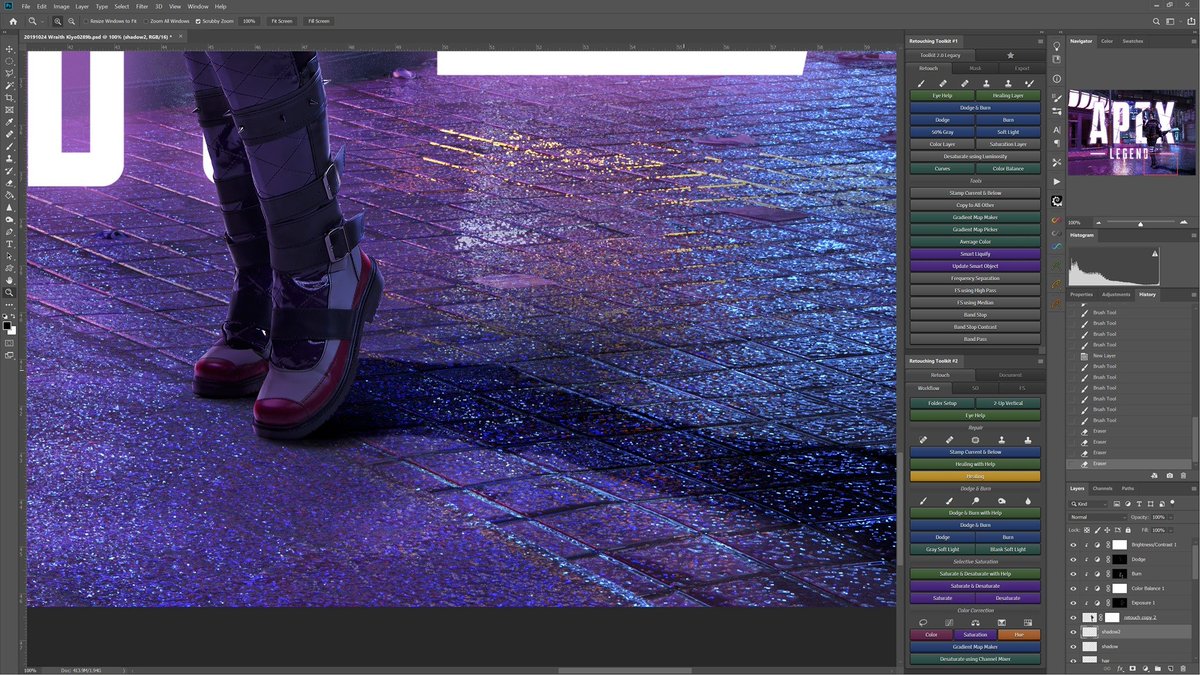Select the Clone Stamp tool
1200x675 pixels.
(x=10, y=158)
